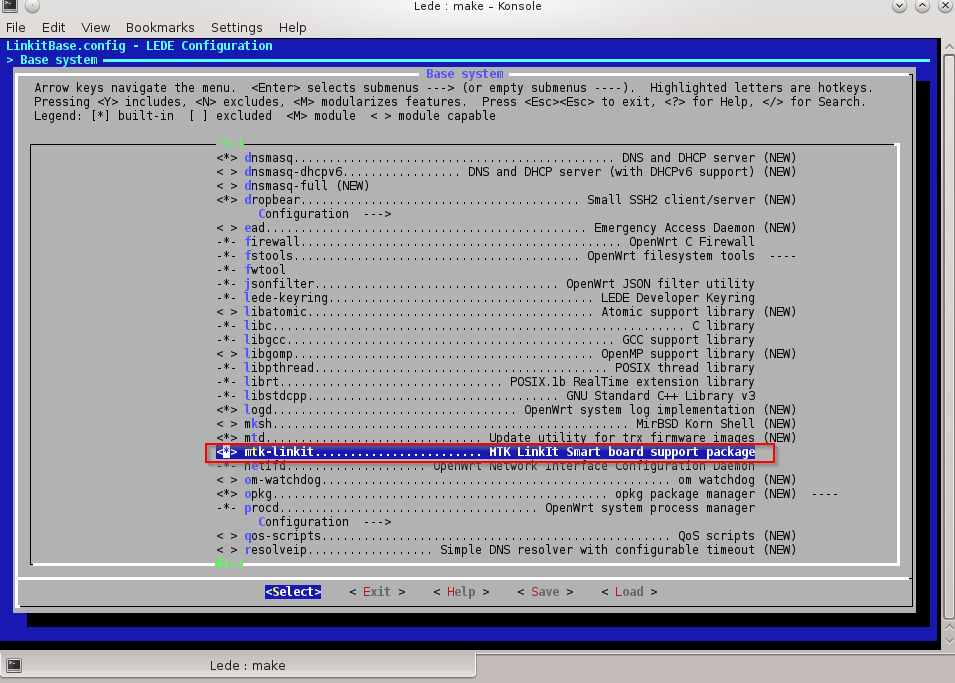
Task: Toggle the qos-scripts package selection marker
Action: coord(227,536)
